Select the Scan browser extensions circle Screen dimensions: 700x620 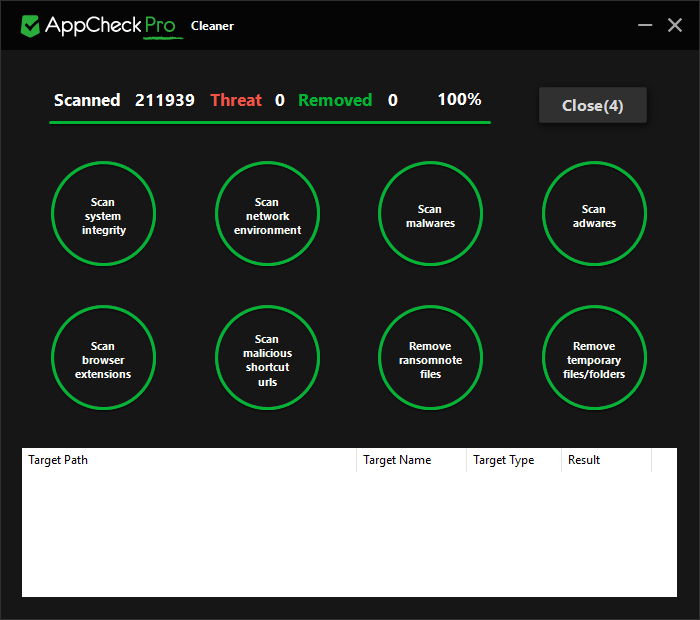pos(103,359)
